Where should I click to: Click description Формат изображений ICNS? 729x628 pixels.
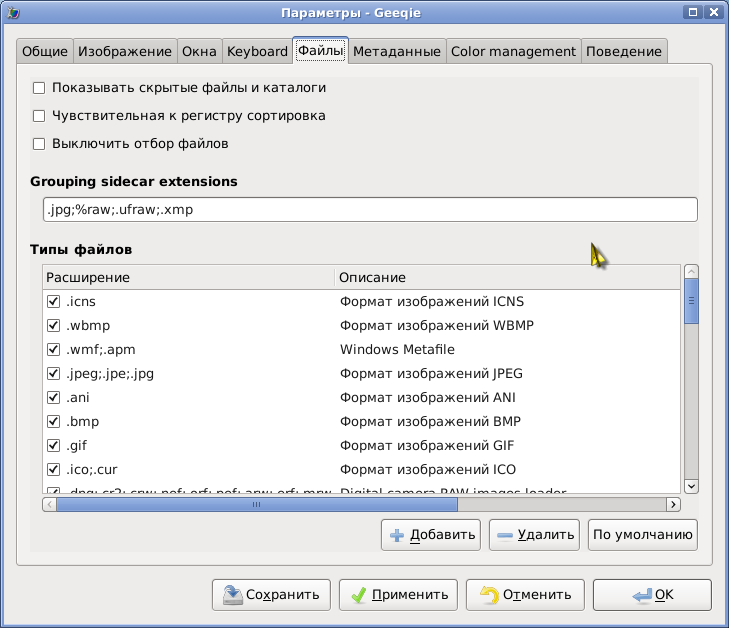[432, 302]
